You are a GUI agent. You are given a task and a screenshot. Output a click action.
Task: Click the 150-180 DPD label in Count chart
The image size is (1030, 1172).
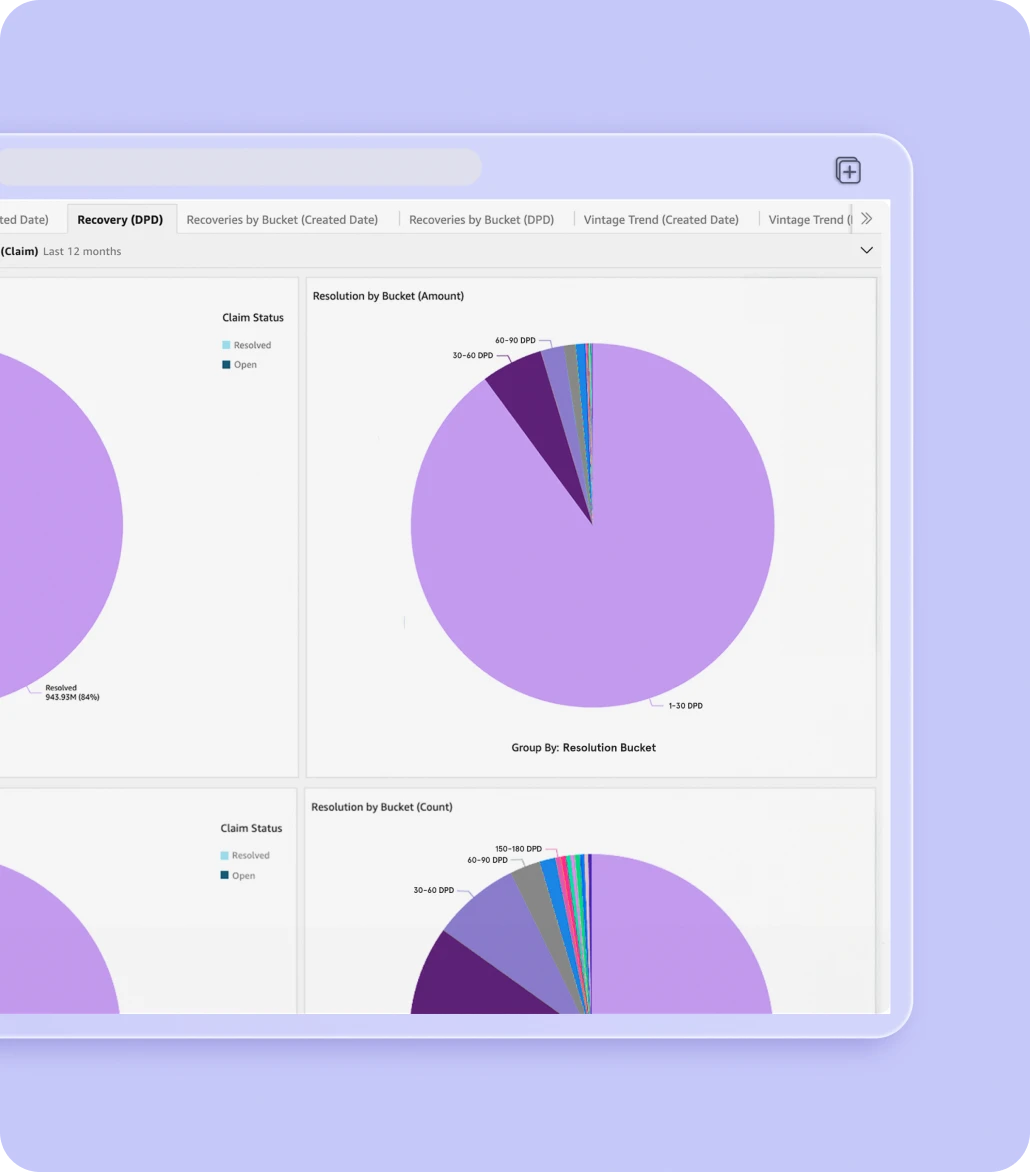tap(518, 849)
